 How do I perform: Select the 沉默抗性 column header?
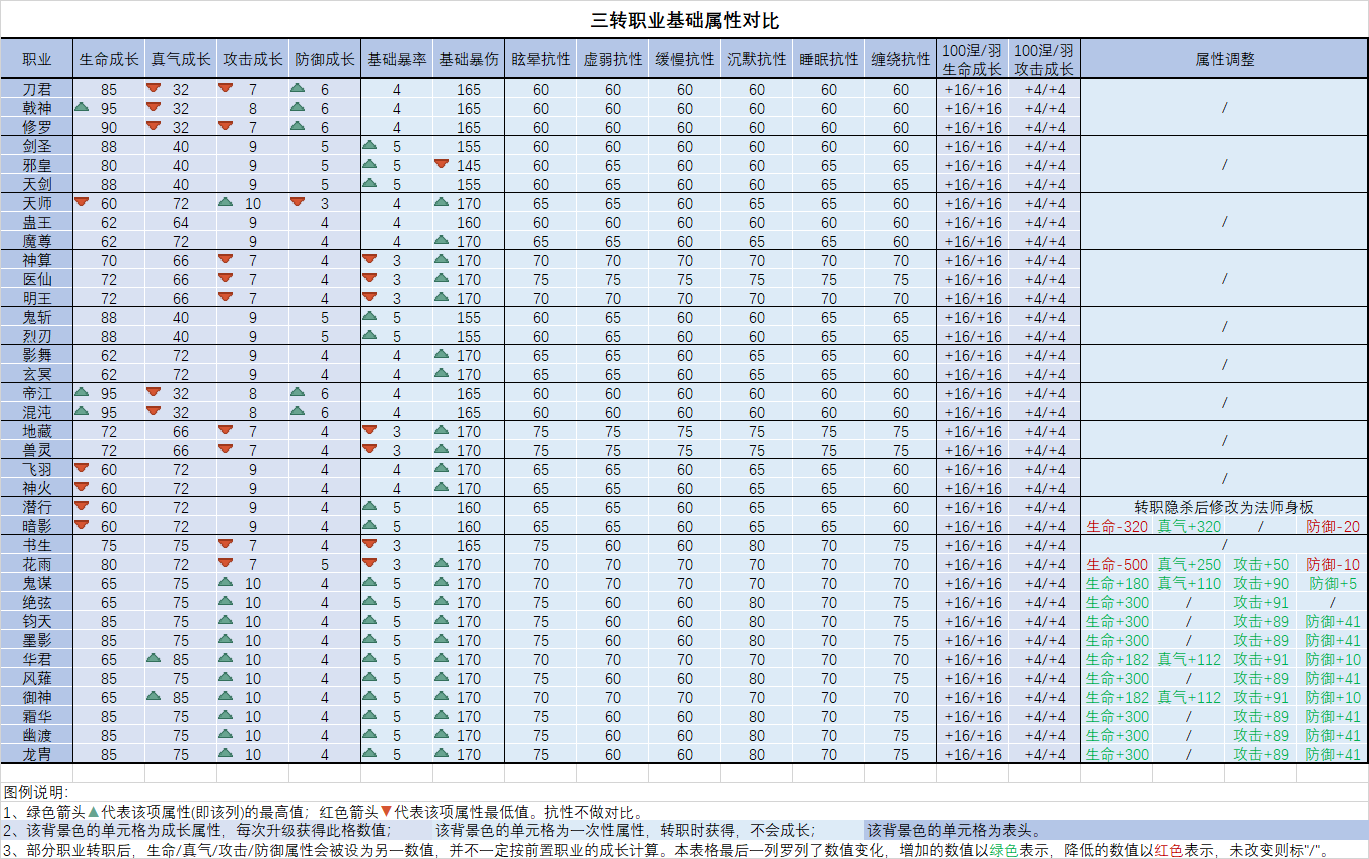757,59
